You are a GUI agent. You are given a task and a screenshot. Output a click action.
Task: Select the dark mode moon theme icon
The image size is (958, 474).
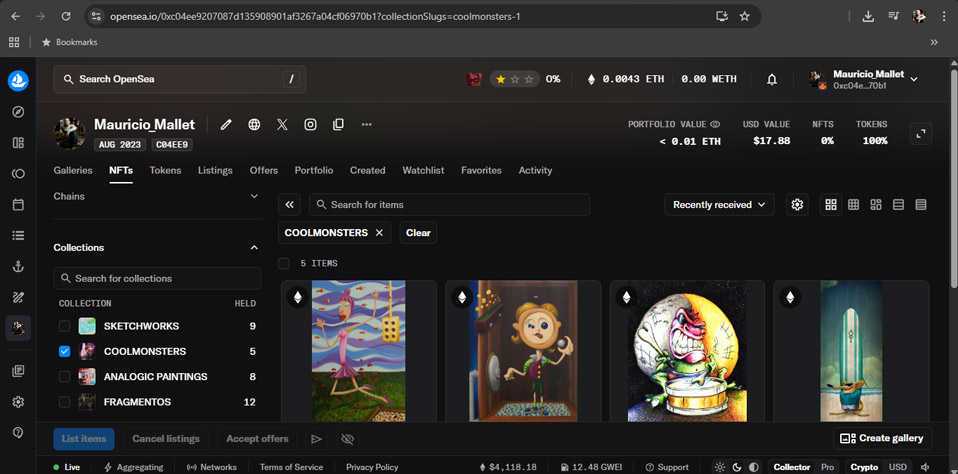[737, 467]
